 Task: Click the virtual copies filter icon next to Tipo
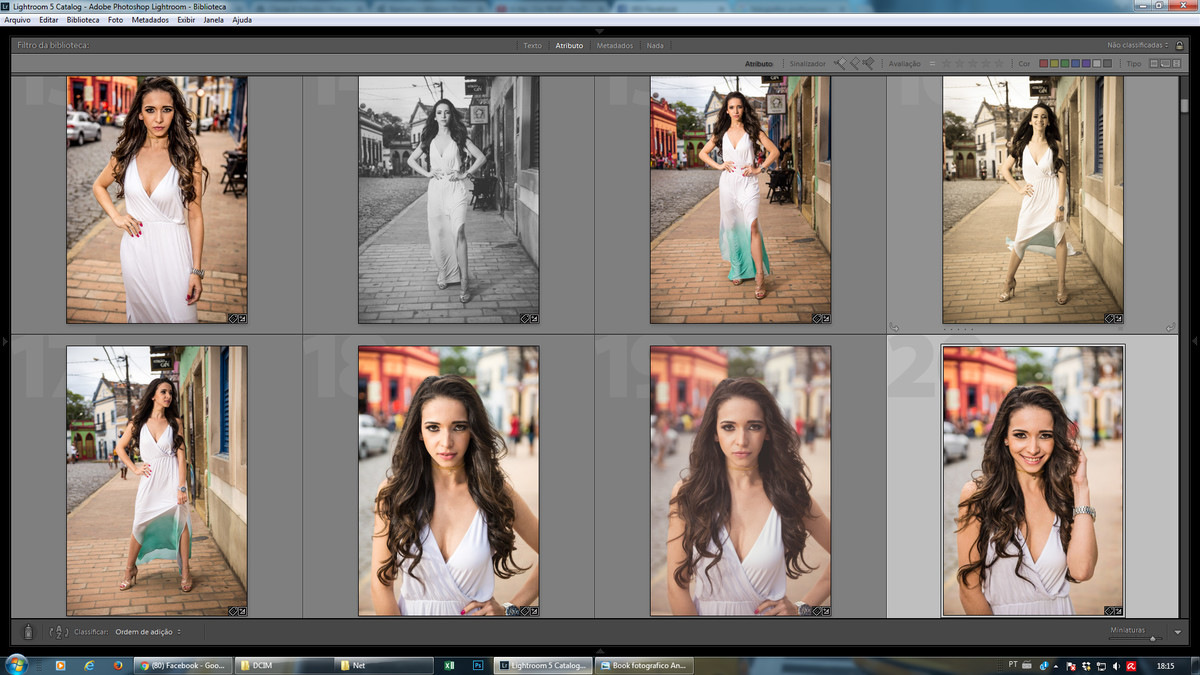[x=1165, y=63]
